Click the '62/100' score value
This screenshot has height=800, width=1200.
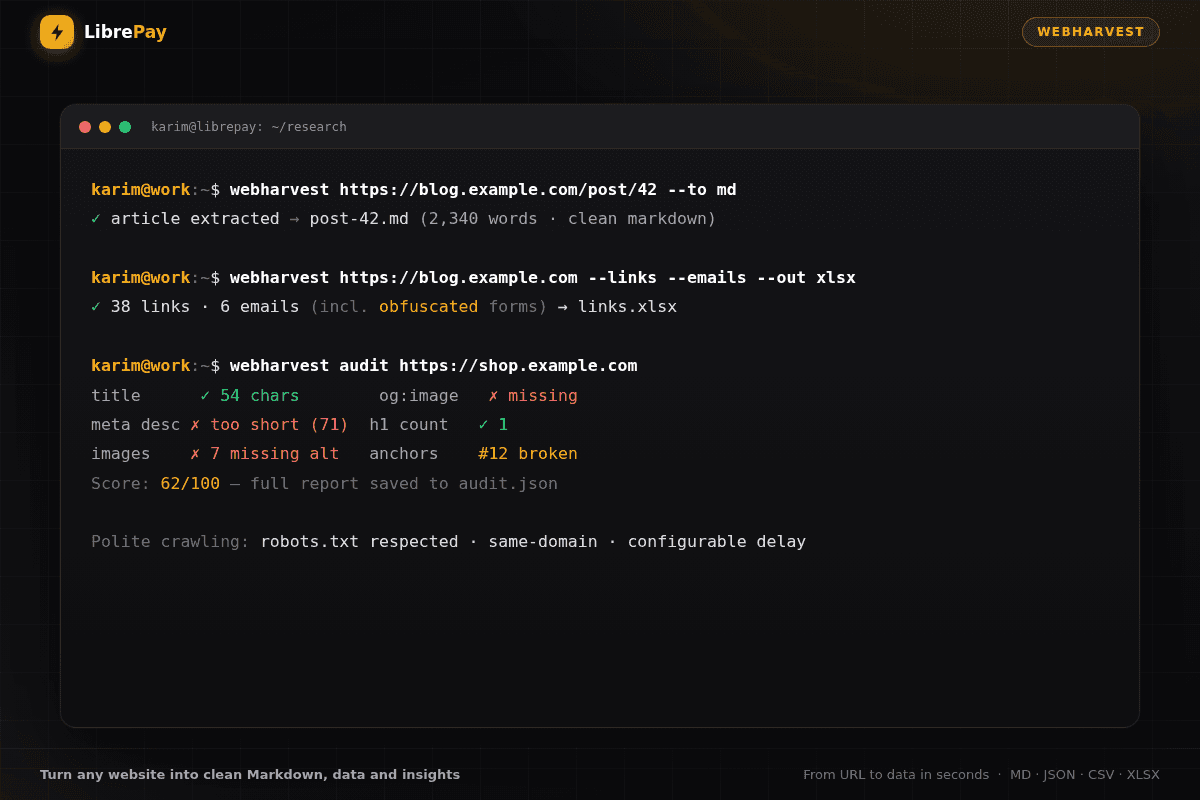tap(190, 484)
